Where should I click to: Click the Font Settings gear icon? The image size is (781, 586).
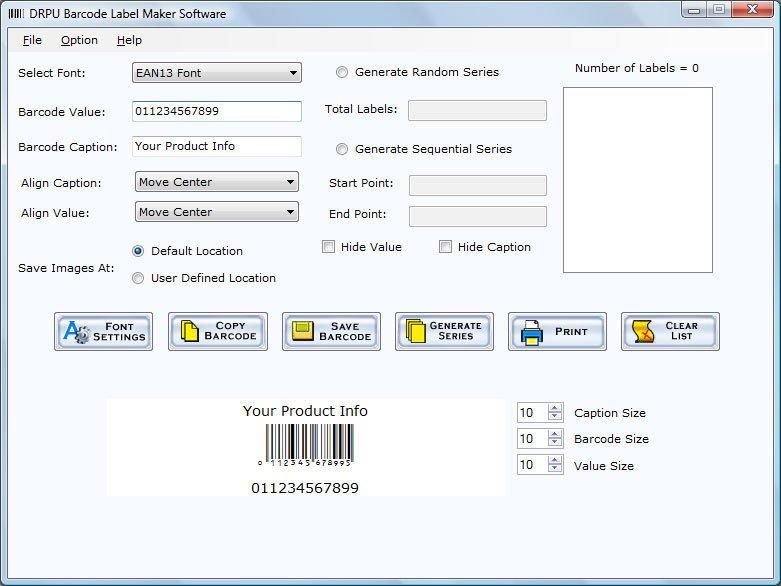click(x=77, y=332)
